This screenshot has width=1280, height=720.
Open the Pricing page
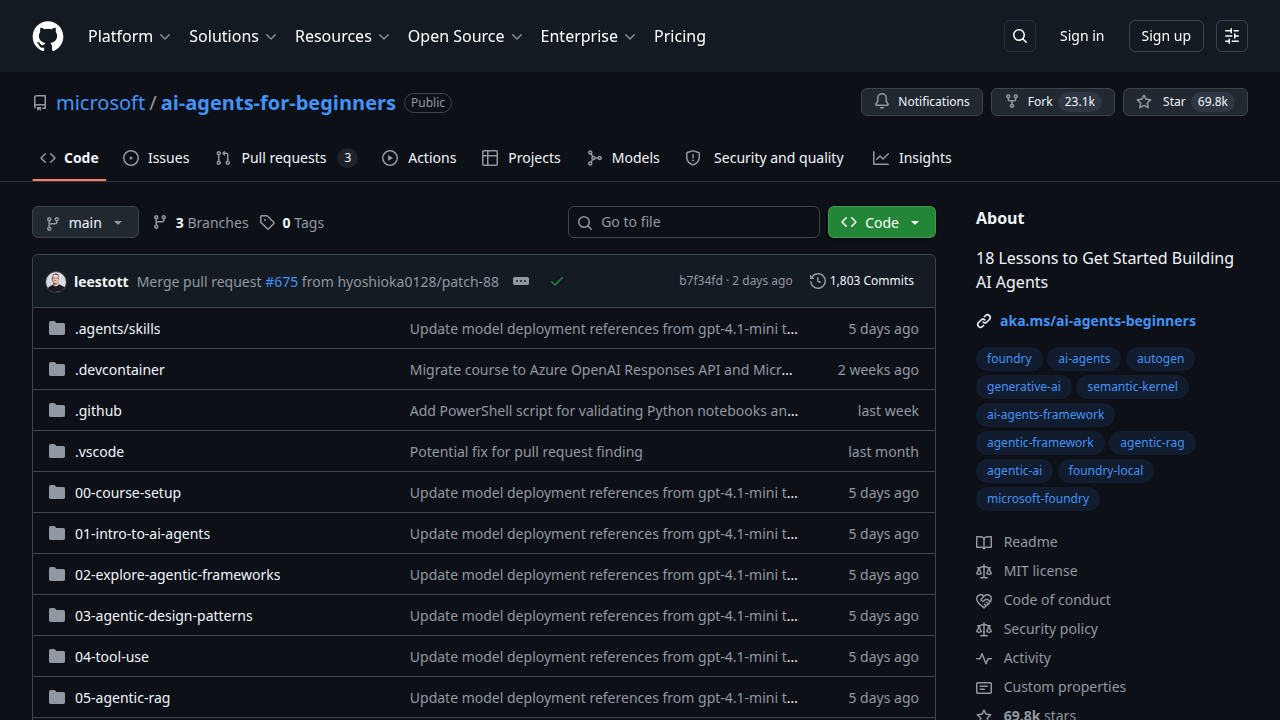(680, 36)
